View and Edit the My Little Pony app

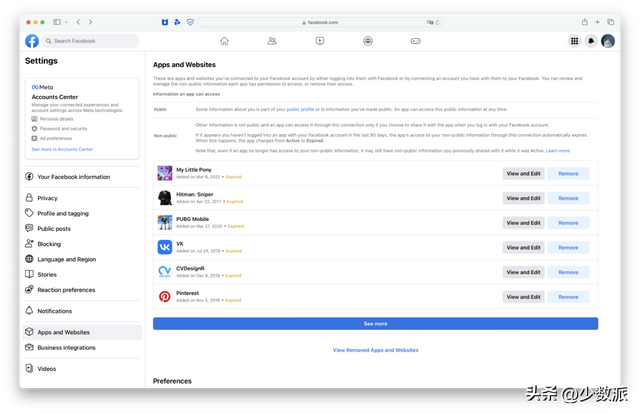(x=523, y=174)
